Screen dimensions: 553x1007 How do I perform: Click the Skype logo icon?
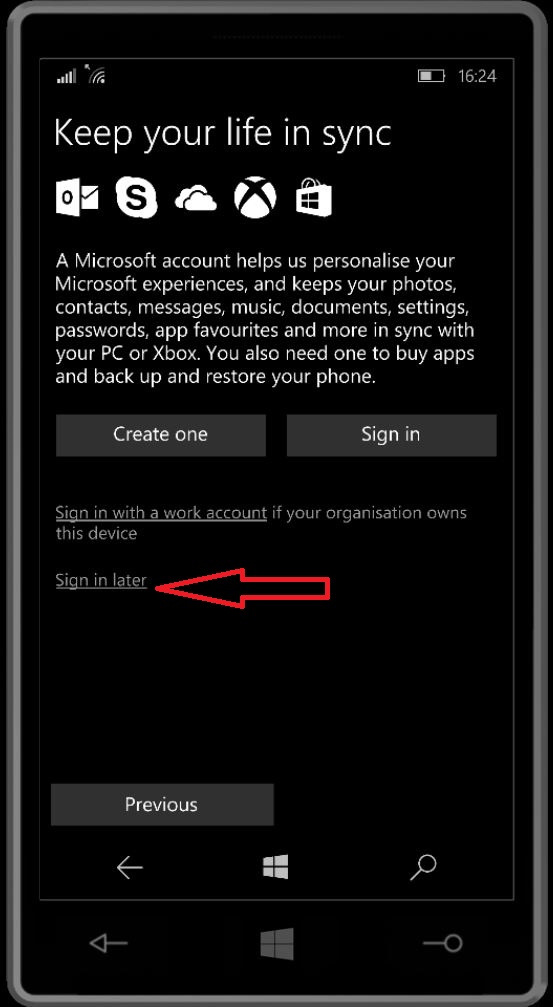click(136, 197)
